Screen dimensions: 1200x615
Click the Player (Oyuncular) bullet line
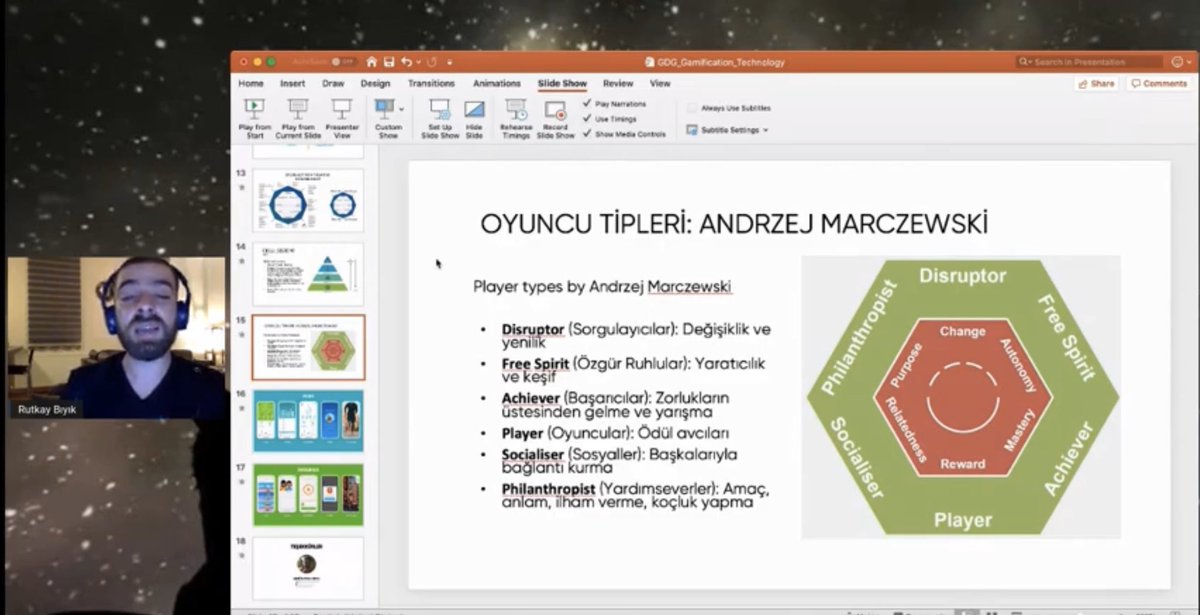[615, 433]
